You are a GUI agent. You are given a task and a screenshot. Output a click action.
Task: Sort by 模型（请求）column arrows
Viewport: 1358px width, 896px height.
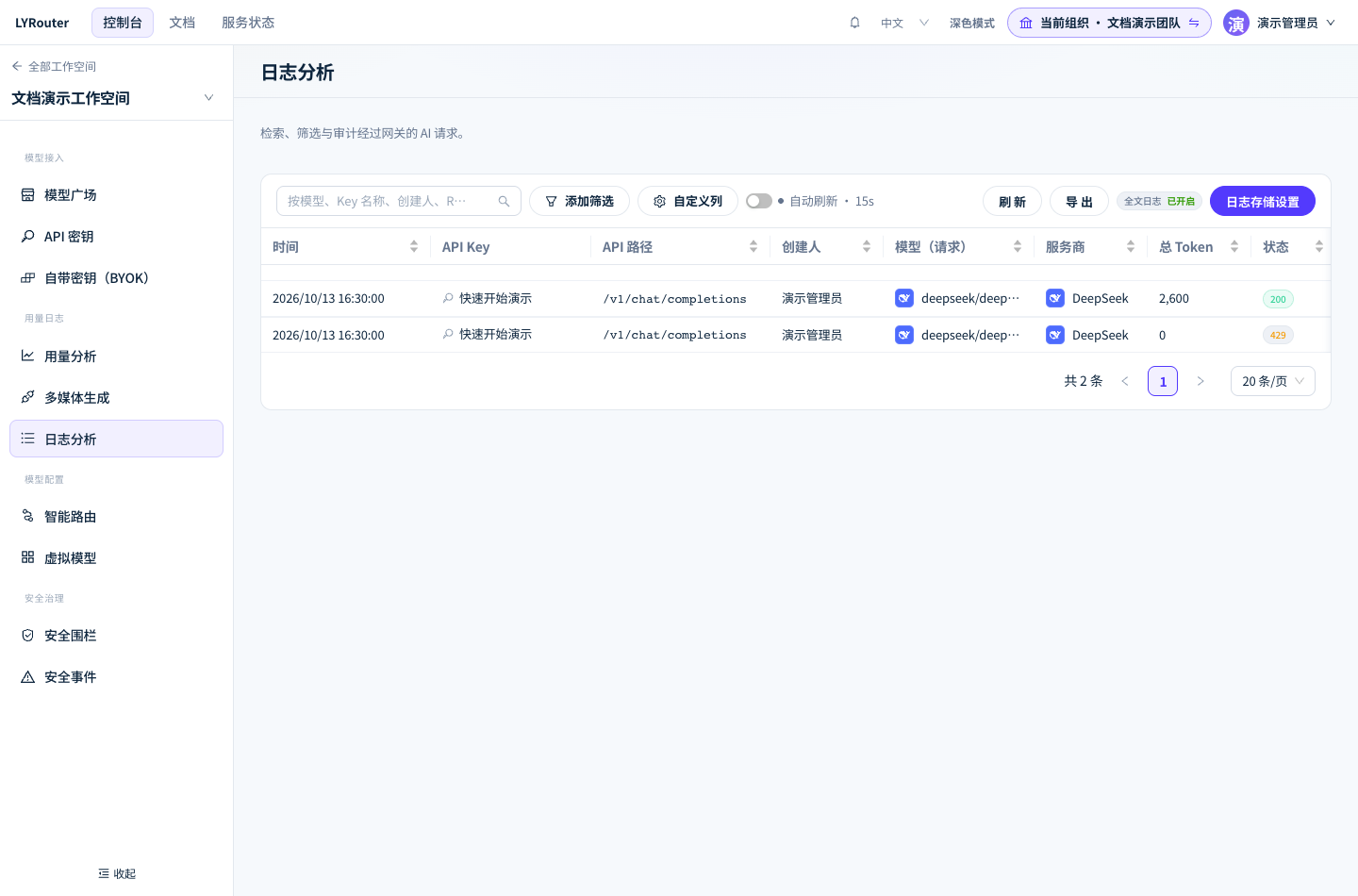[1018, 247]
